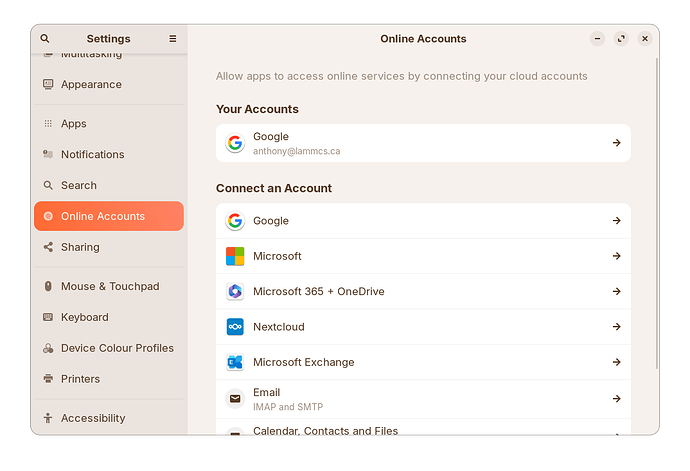Select Notifications in the sidebar
Screen dimensions: 690x471
(92, 155)
